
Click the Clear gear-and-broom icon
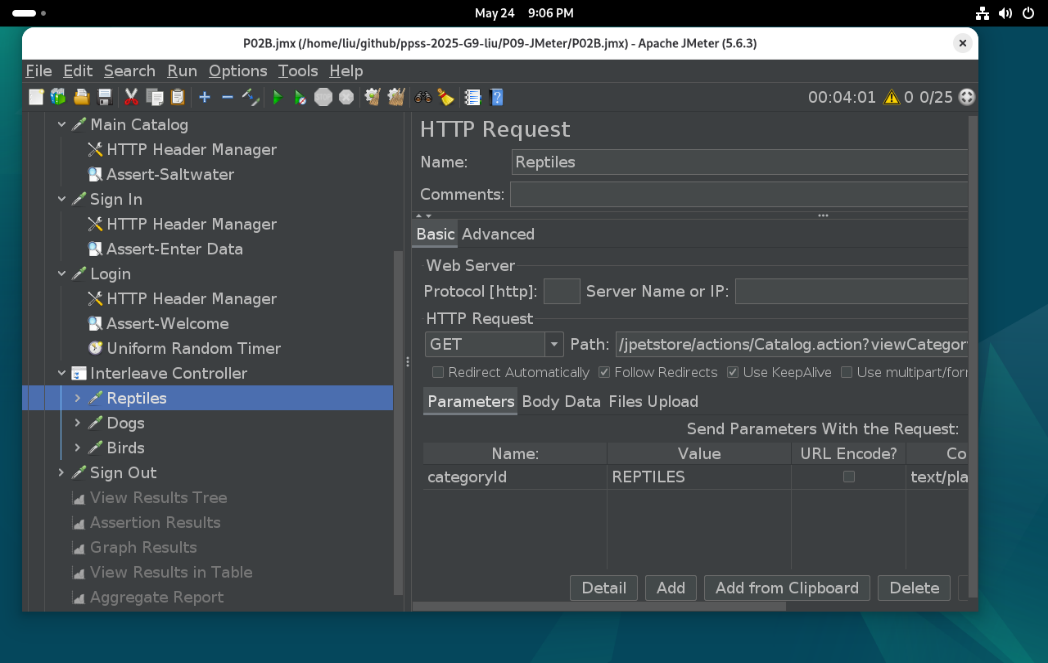[x=372, y=98]
